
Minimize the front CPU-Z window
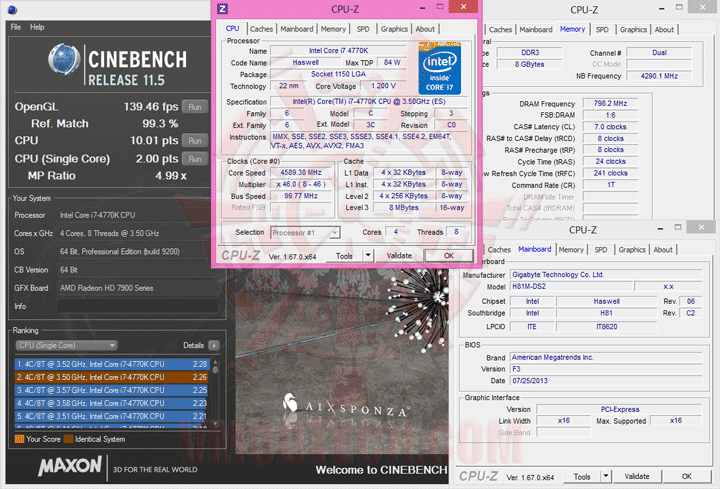(422, 8)
